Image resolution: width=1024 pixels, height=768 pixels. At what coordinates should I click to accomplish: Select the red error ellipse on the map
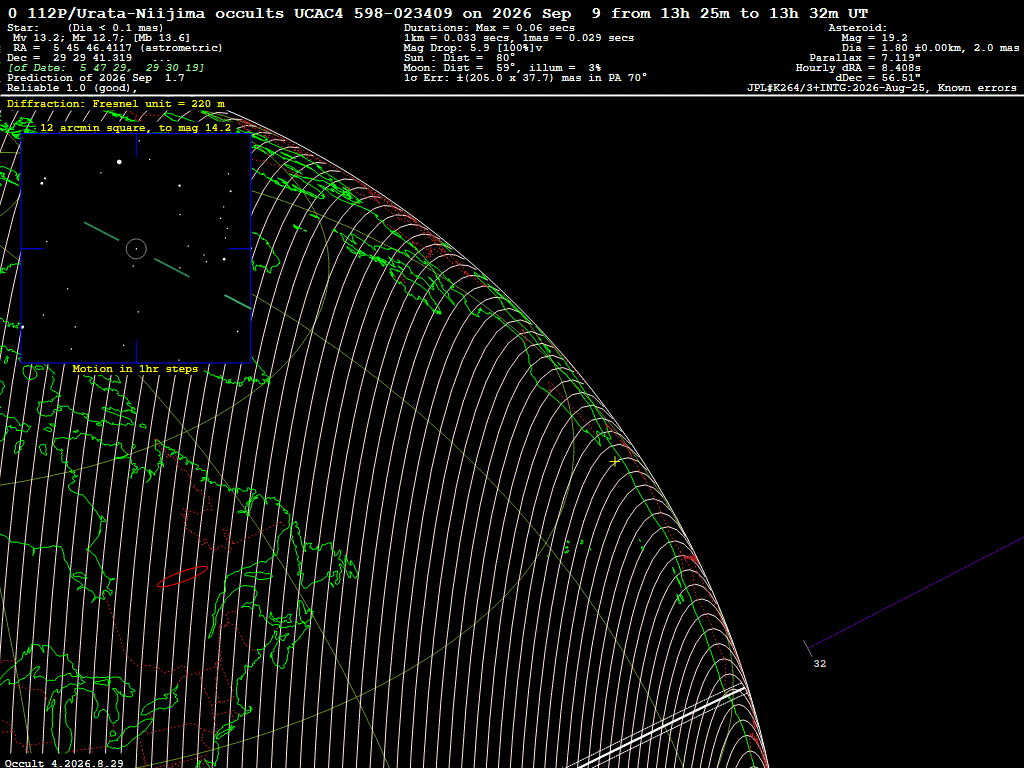tap(182, 577)
